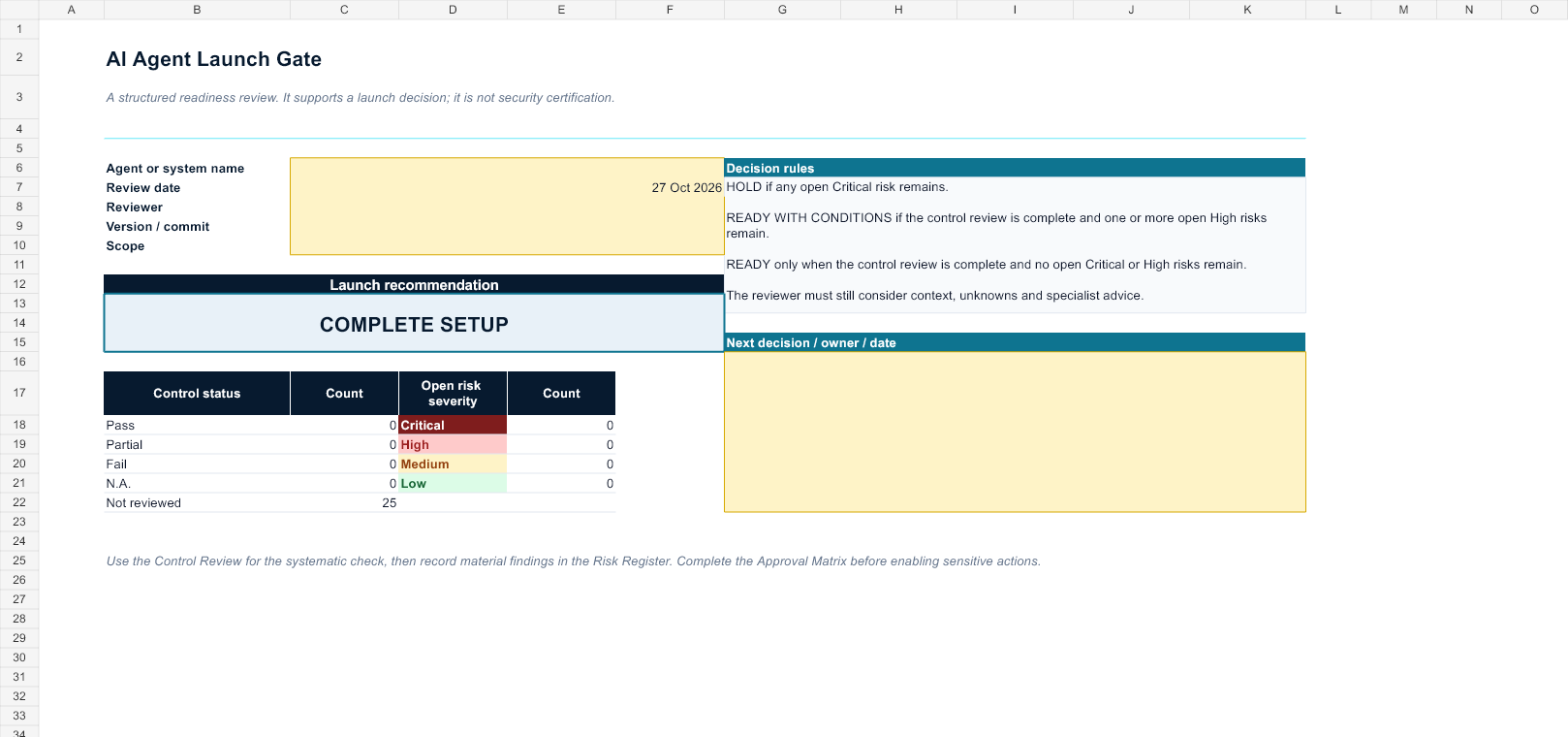The width and height of the screenshot is (1568, 737).
Task: Click the pink 'High' severity cell
Action: [453, 444]
